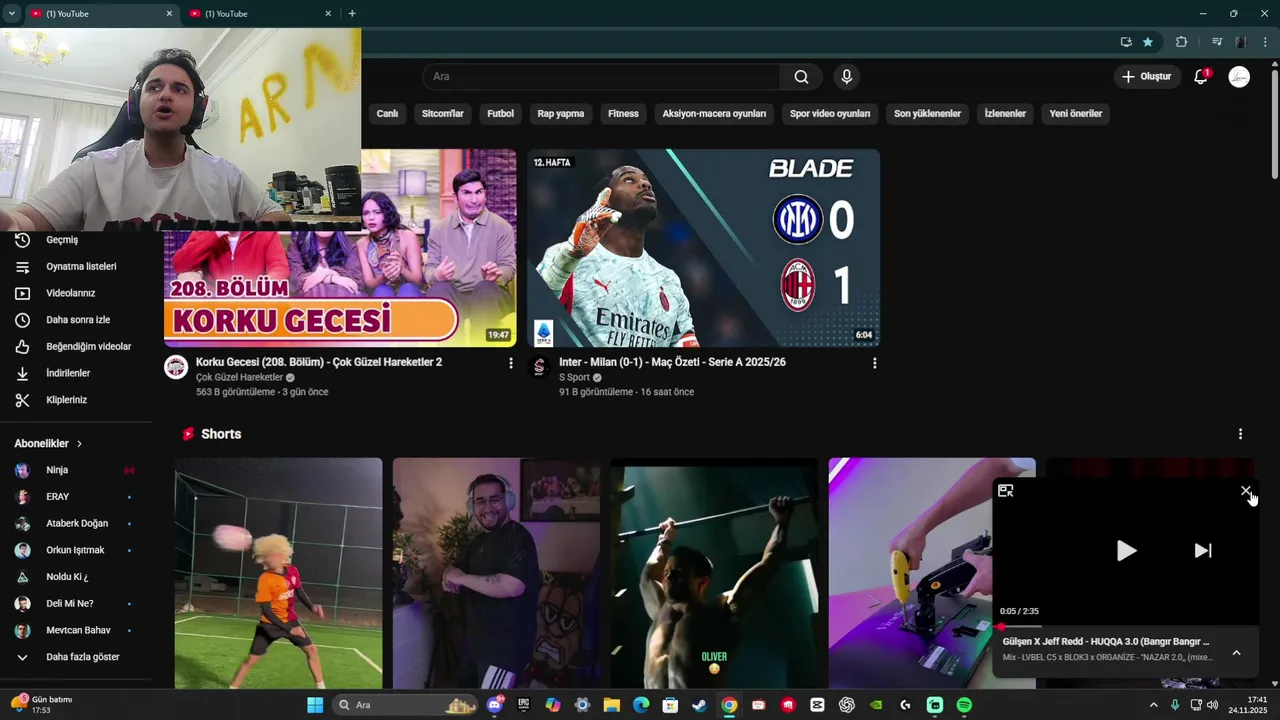This screenshot has width=1280, height=720.
Task: Open Chrome media controls icon
Action: (x=1217, y=42)
